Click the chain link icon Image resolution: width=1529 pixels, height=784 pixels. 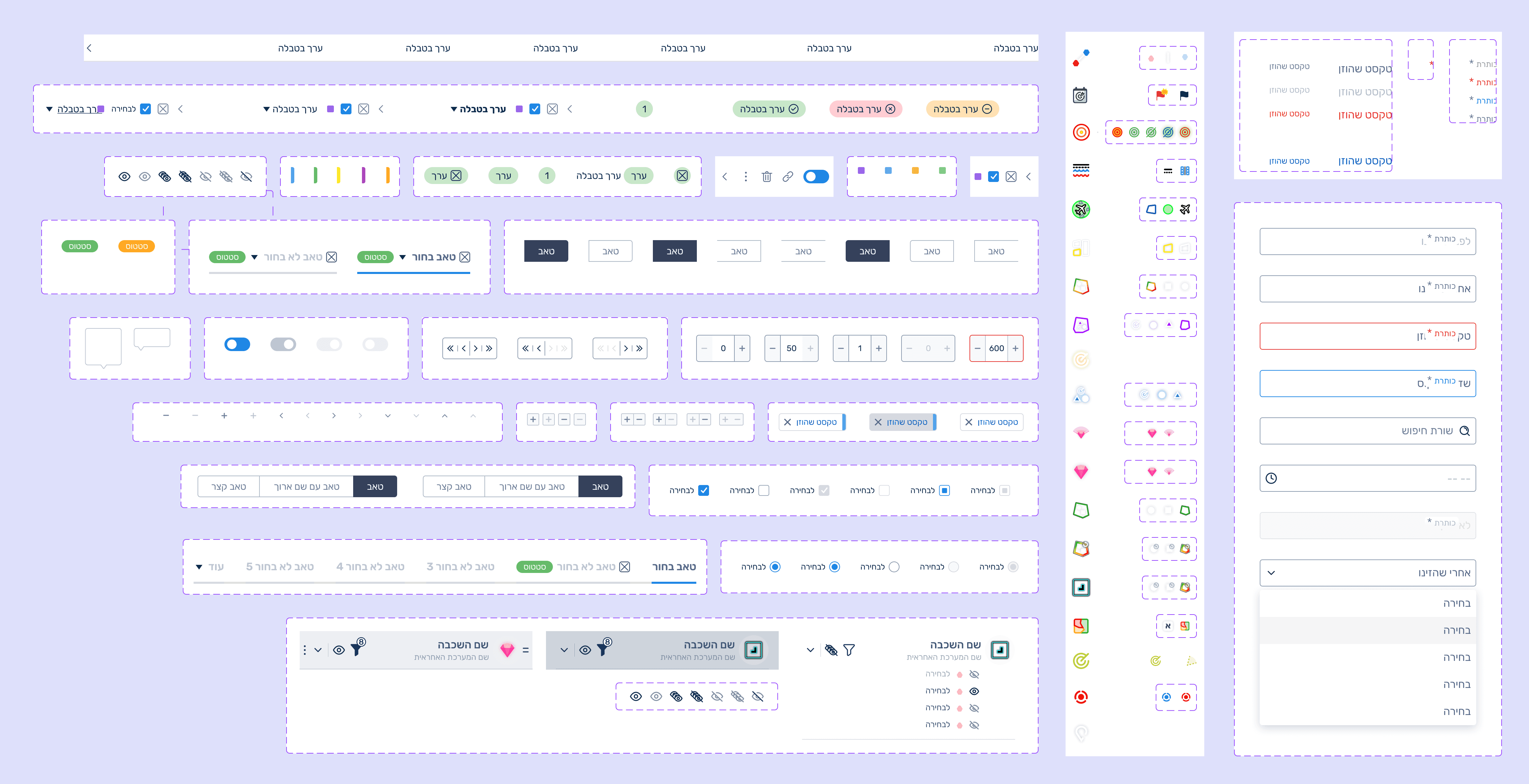(x=788, y=176)
